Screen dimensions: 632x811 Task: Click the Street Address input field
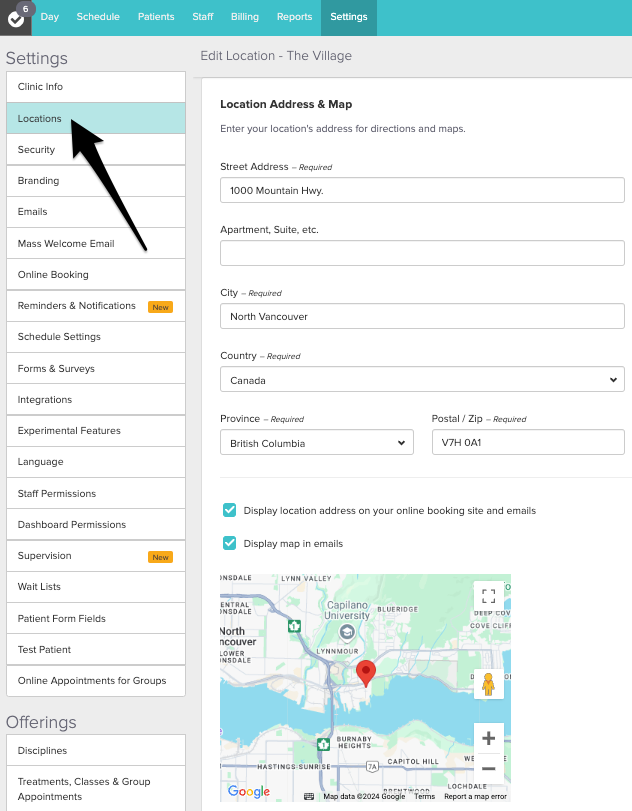[422, 190]
